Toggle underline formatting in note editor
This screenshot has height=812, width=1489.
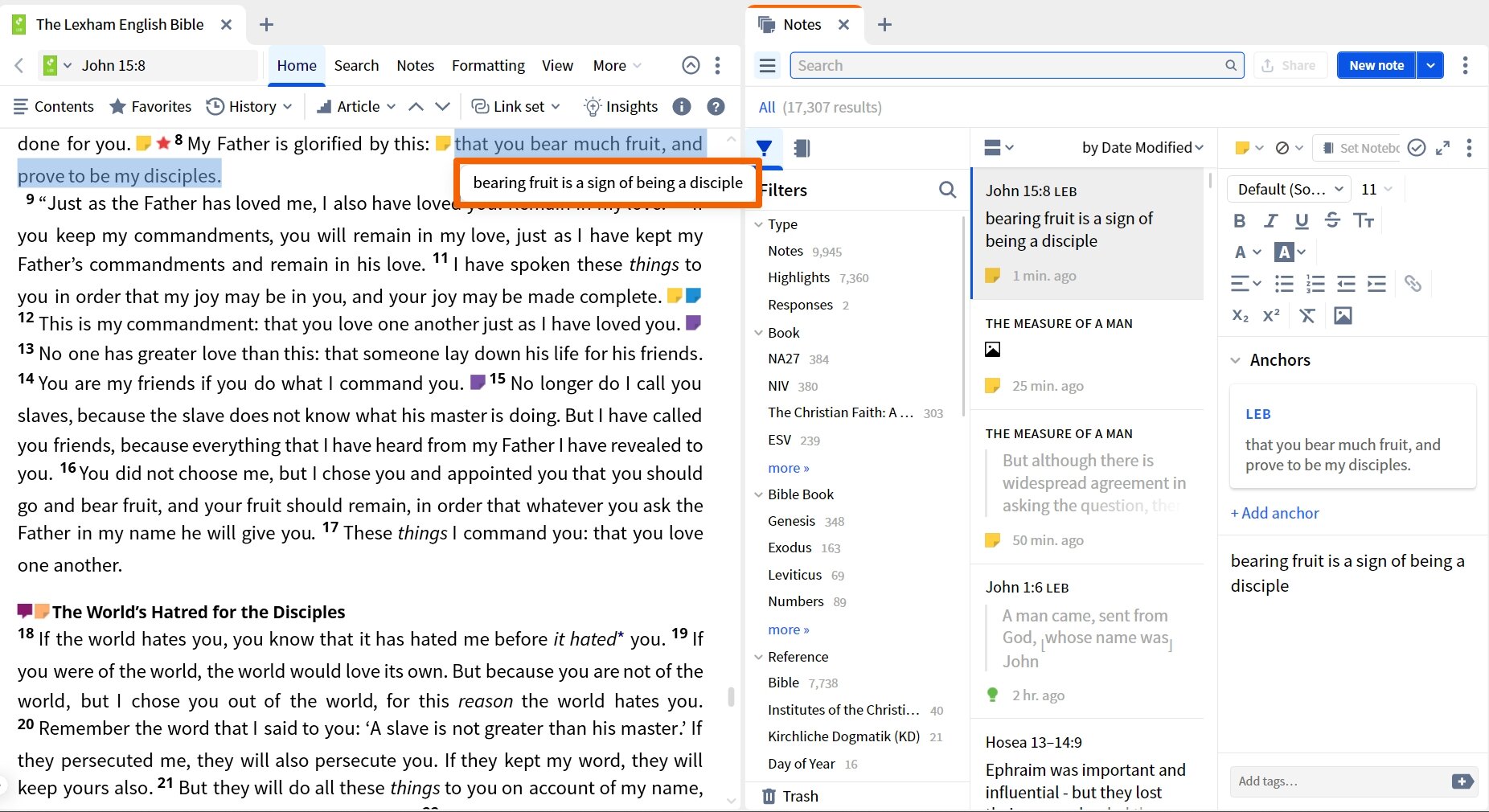pyautogui.click(x=1302, y=220)
